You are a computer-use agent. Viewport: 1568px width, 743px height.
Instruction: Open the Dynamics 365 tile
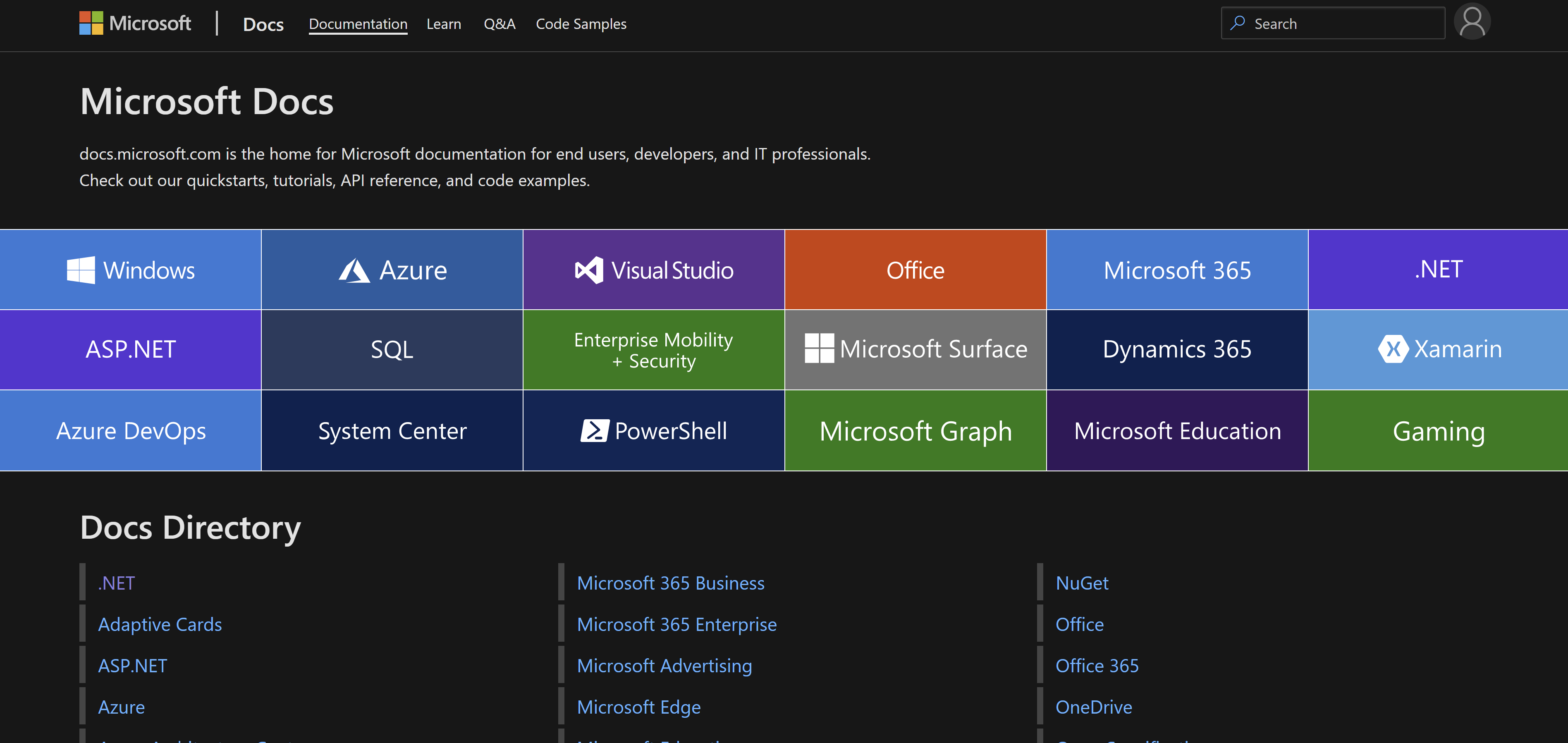1176,349
